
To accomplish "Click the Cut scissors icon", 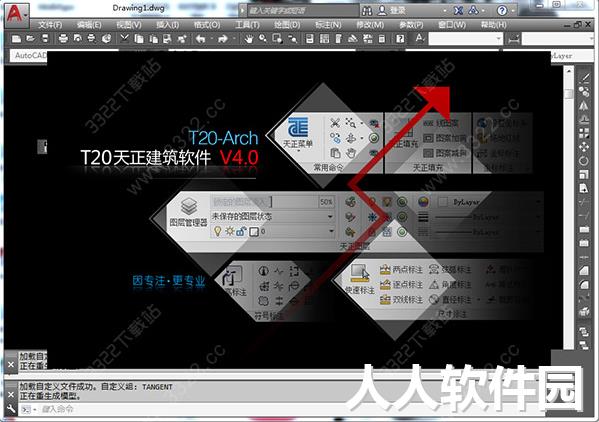I will coord(125,39).
